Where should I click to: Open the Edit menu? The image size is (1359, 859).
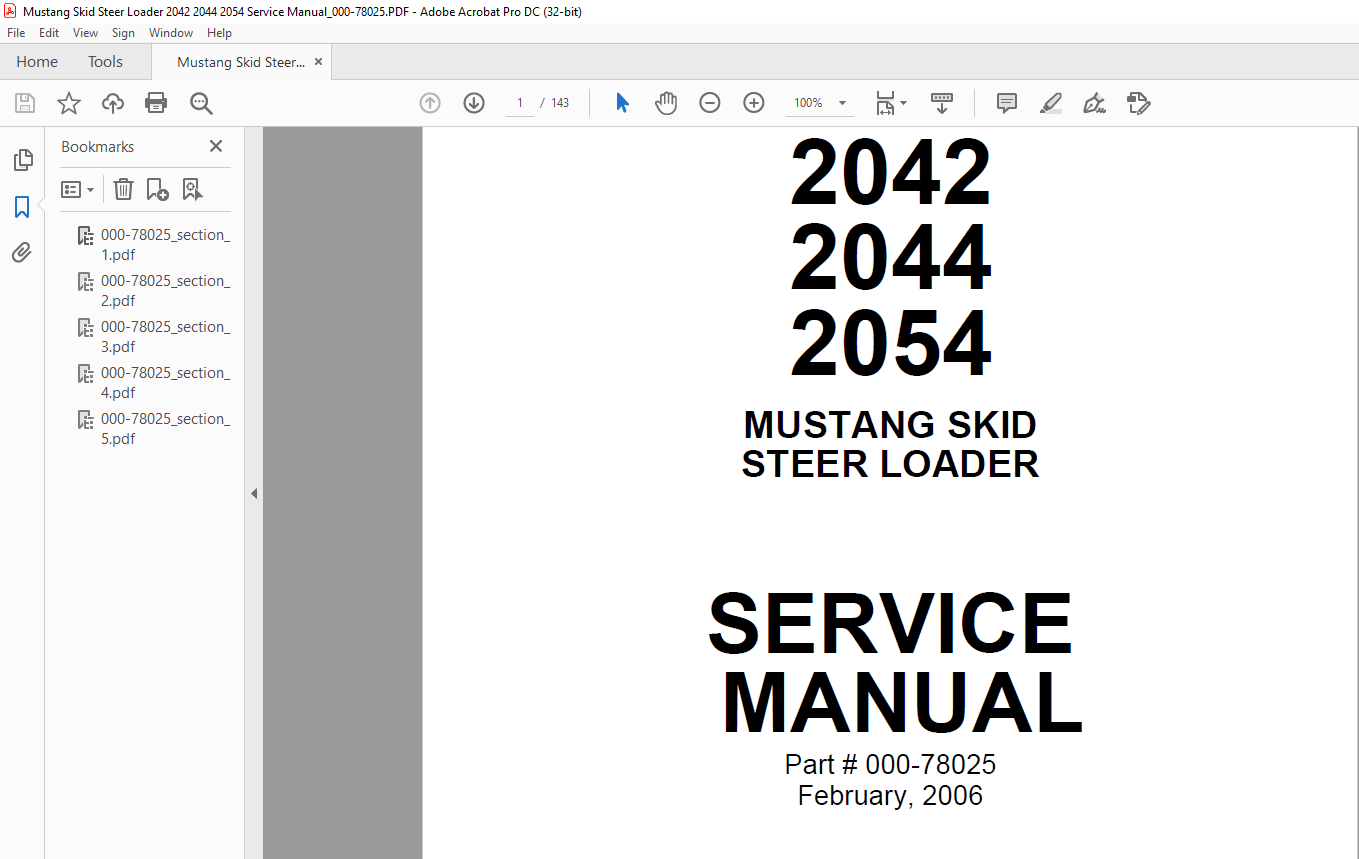[x=49, y=33]
